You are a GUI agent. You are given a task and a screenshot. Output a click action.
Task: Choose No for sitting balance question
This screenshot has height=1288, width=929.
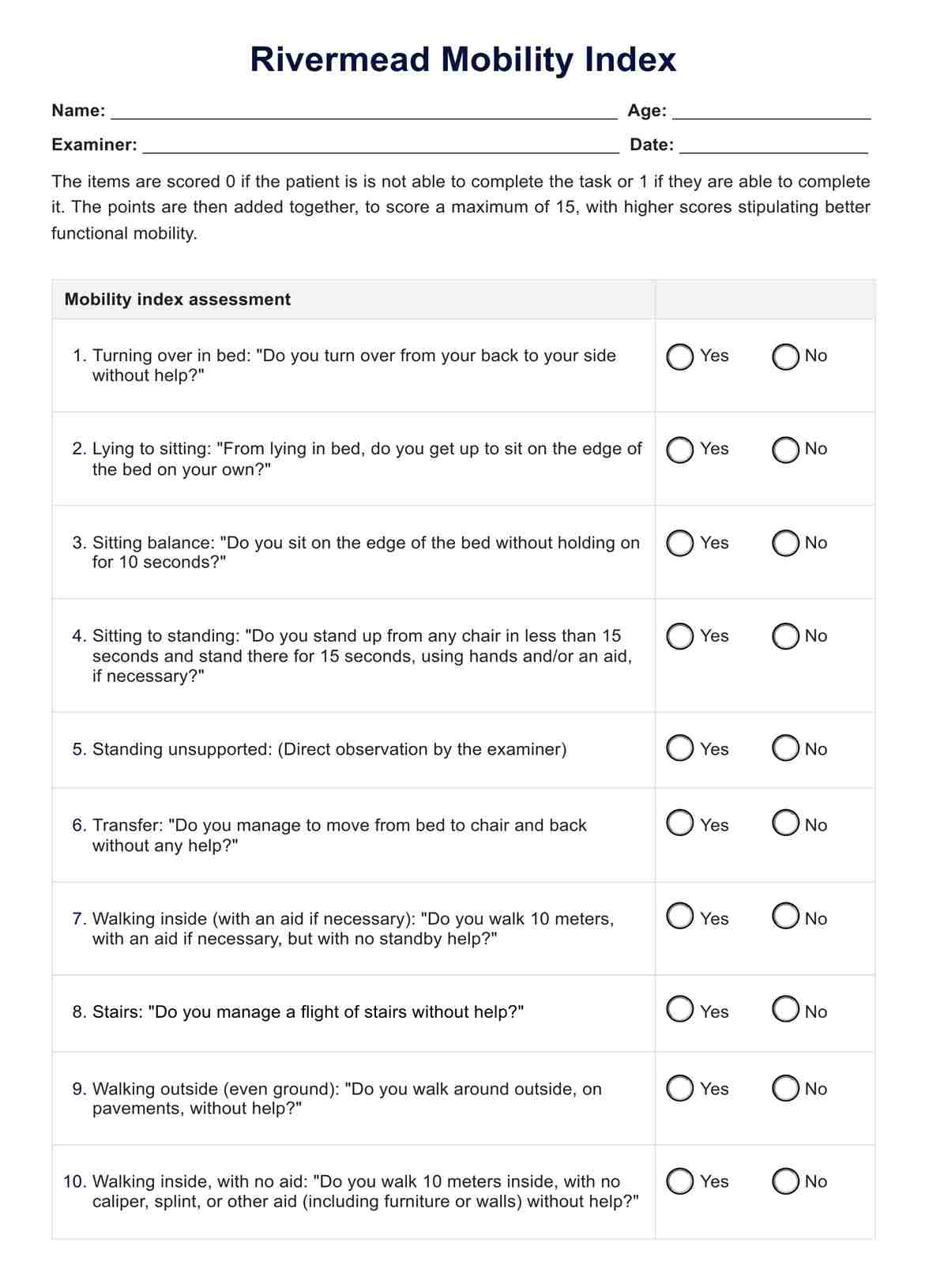[x=785, y=543]
